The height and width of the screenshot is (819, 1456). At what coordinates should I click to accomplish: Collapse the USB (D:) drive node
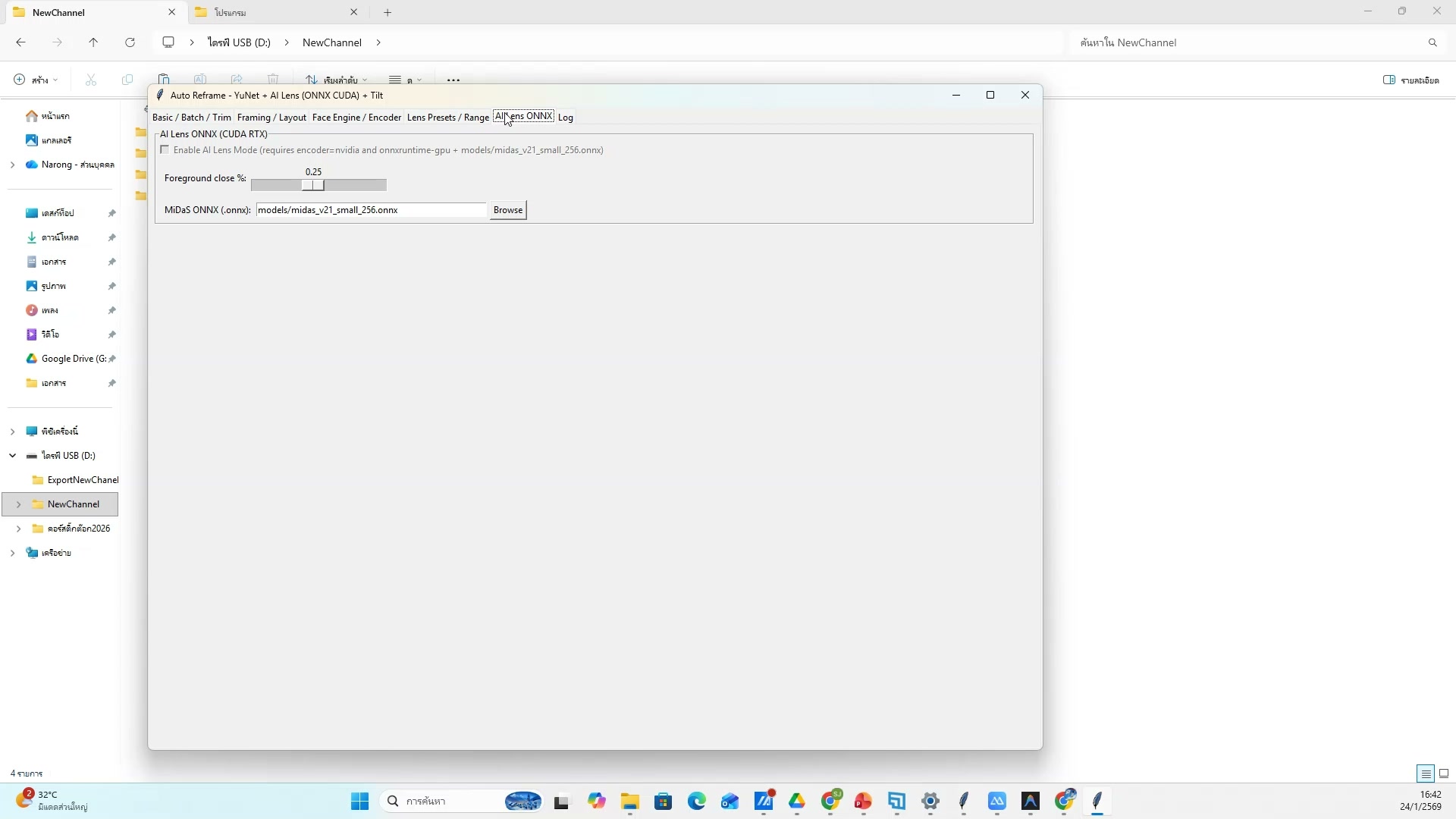coord(12,456)
